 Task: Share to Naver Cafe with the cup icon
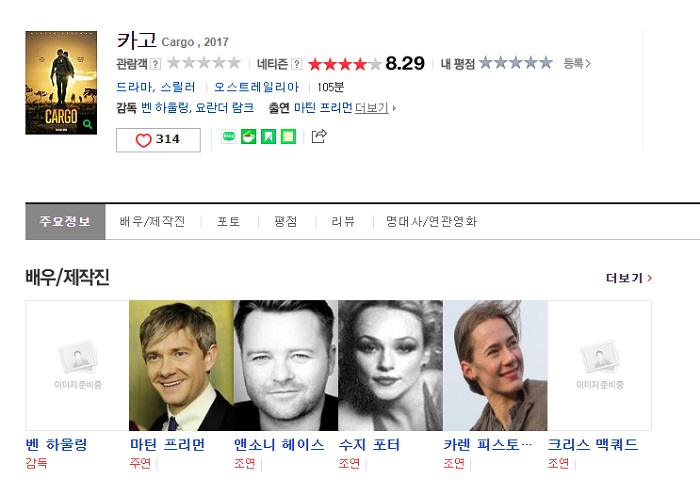point(248,136)
